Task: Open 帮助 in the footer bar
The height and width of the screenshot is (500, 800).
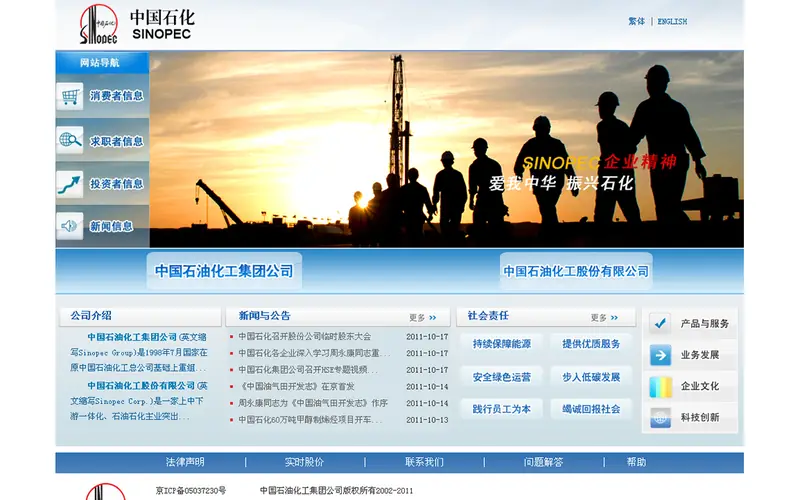Action: [x=636, y=462]
